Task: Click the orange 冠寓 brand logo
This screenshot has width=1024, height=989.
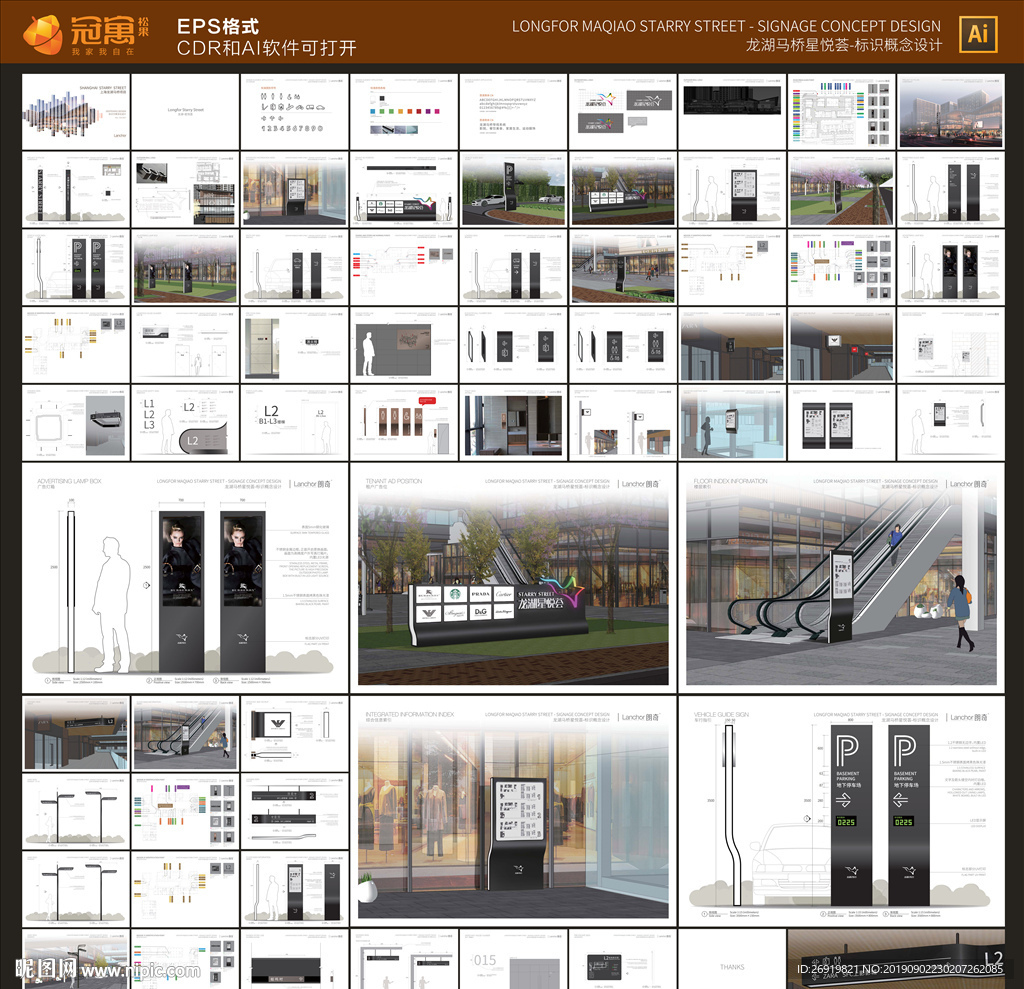Action: 85,33
